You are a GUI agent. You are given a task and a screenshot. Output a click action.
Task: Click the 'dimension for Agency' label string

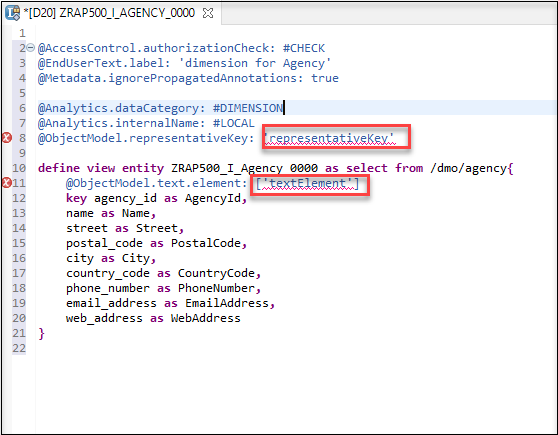click(x=254, y=63)
